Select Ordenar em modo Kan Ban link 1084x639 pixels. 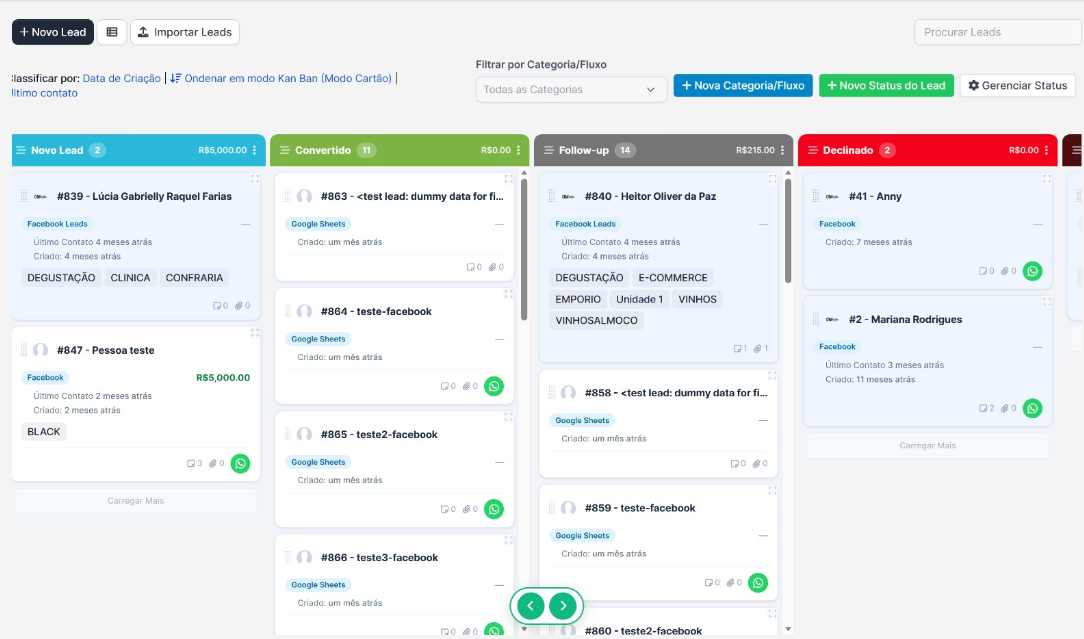(281, 78)
